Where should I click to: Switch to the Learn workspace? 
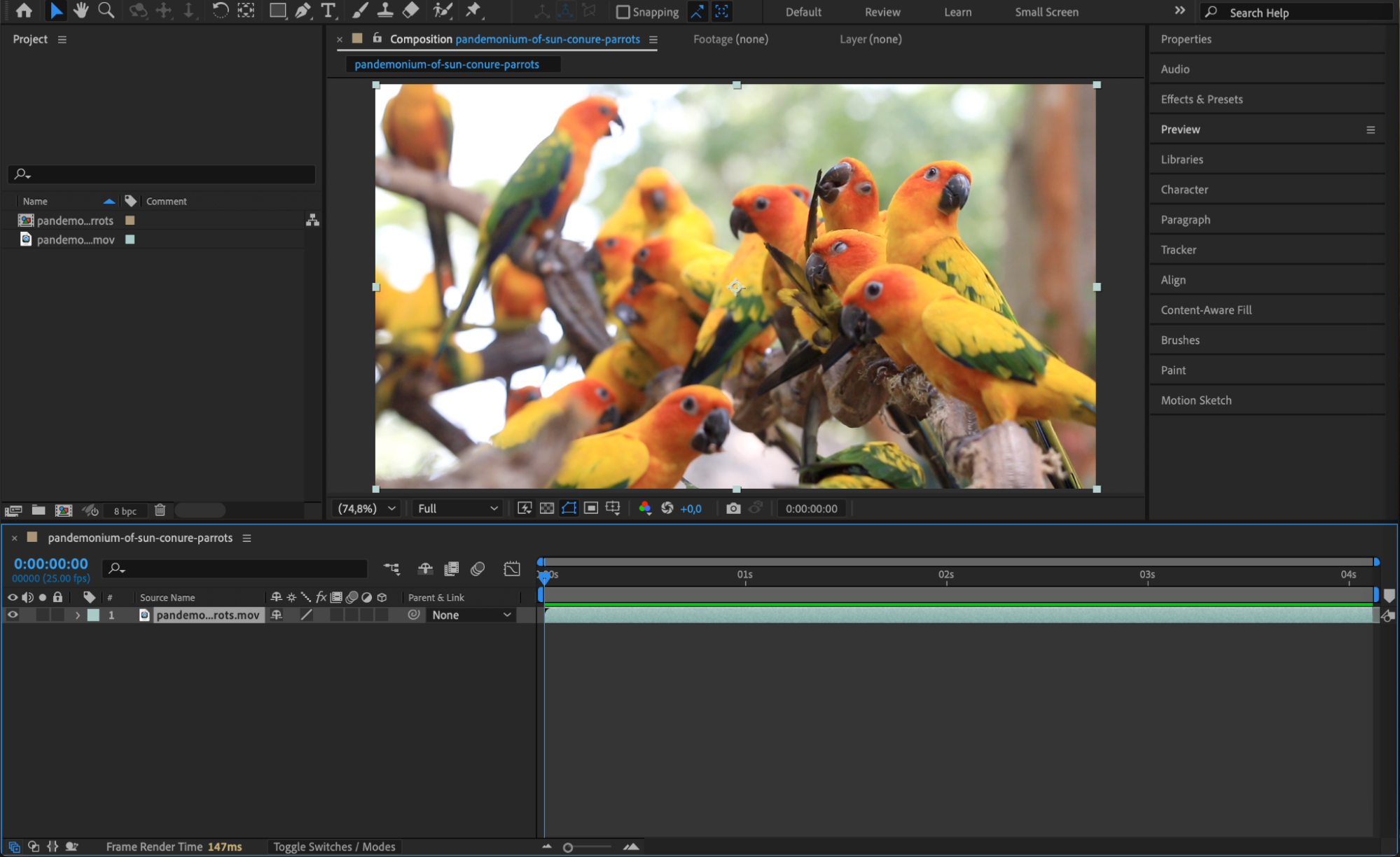pyautogui.click(x=957, y=12)
